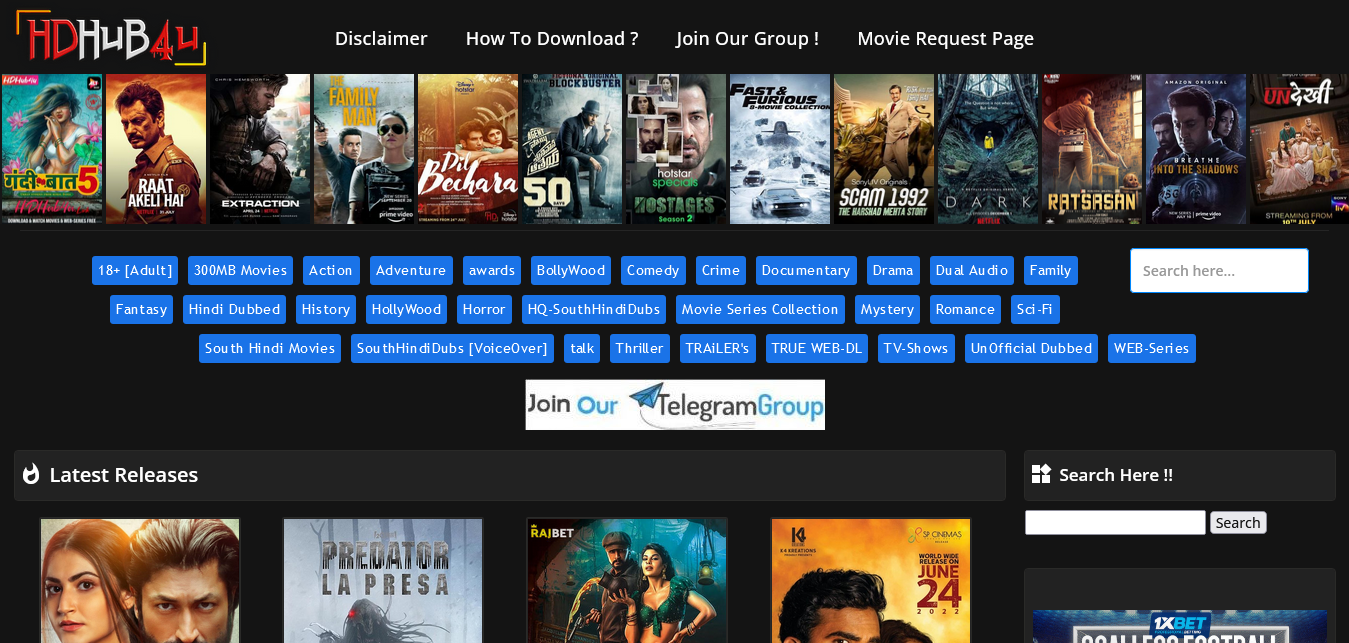
Task: Select the WEB-Series tag
Action: 1152,348
